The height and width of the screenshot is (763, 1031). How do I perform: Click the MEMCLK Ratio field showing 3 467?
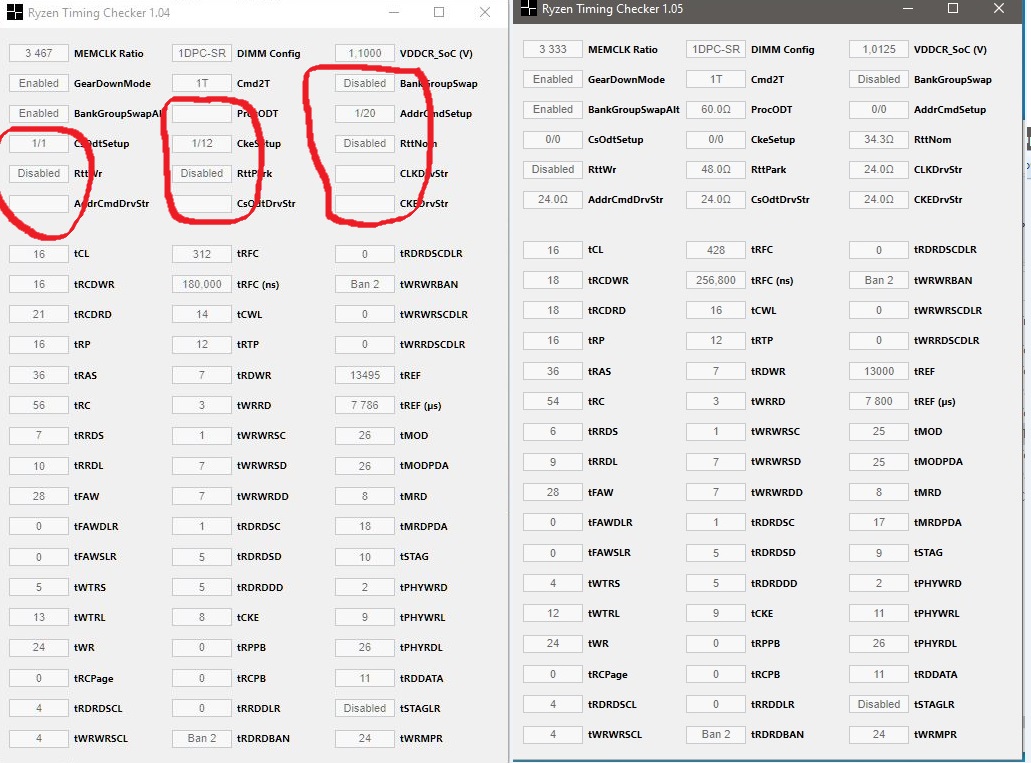39,53
